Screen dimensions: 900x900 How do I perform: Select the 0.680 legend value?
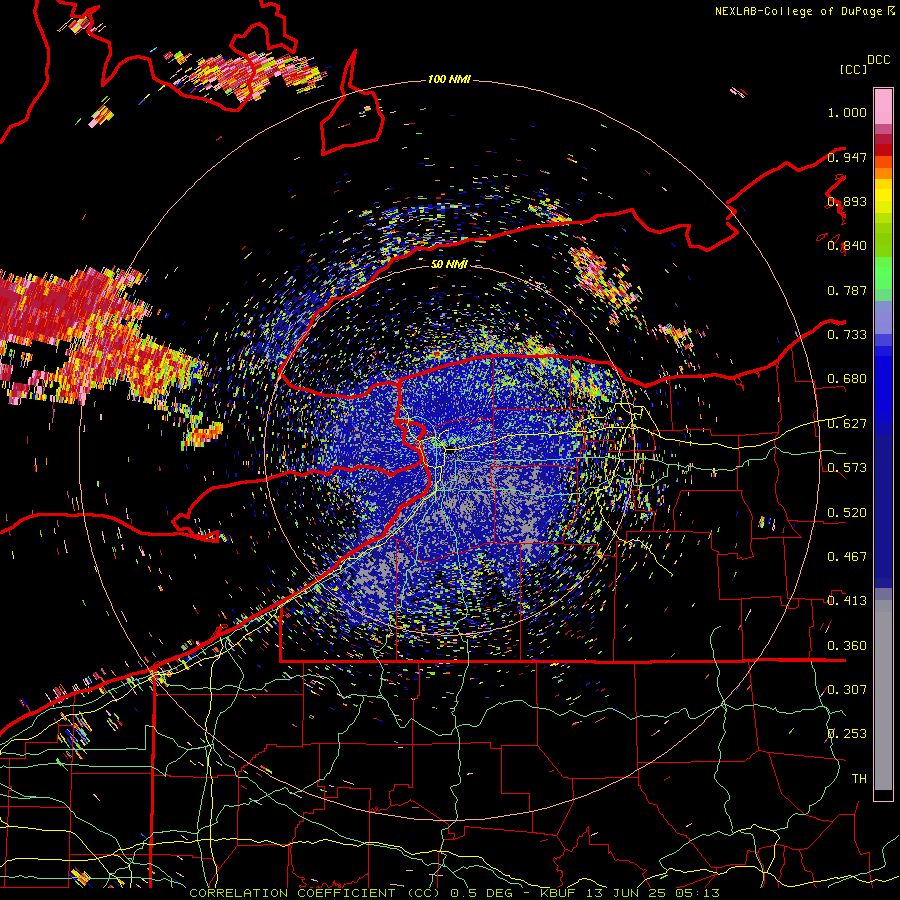[847, 379]
